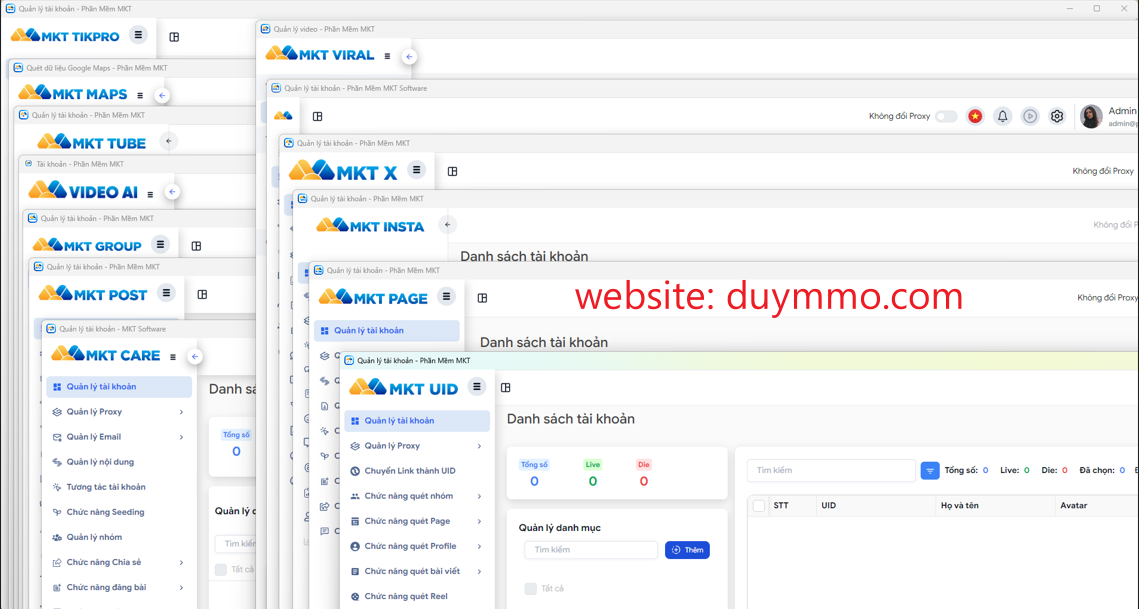Image resolution: width=1139 pixels, height=609 pixels.
Task: Click the Admin avatar picture
Action: click(x=1091, y=116)
